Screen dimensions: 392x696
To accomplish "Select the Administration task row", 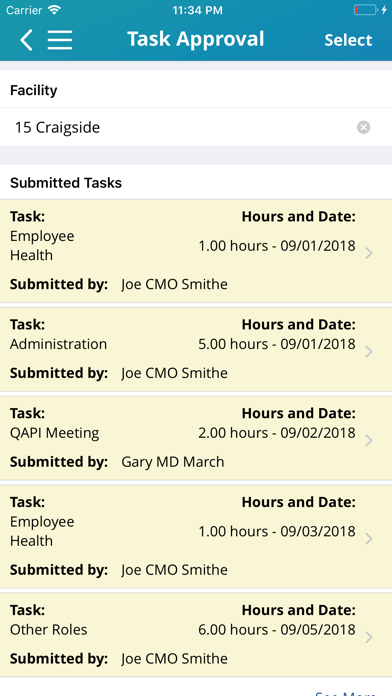I will [x=196, y=349].
